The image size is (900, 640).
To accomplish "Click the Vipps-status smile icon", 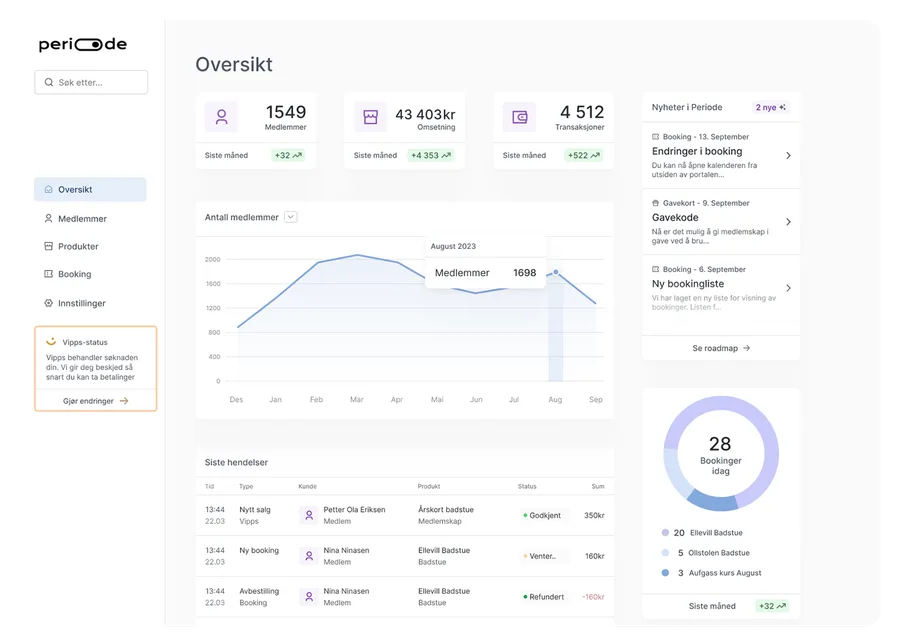I will (51, 342).
